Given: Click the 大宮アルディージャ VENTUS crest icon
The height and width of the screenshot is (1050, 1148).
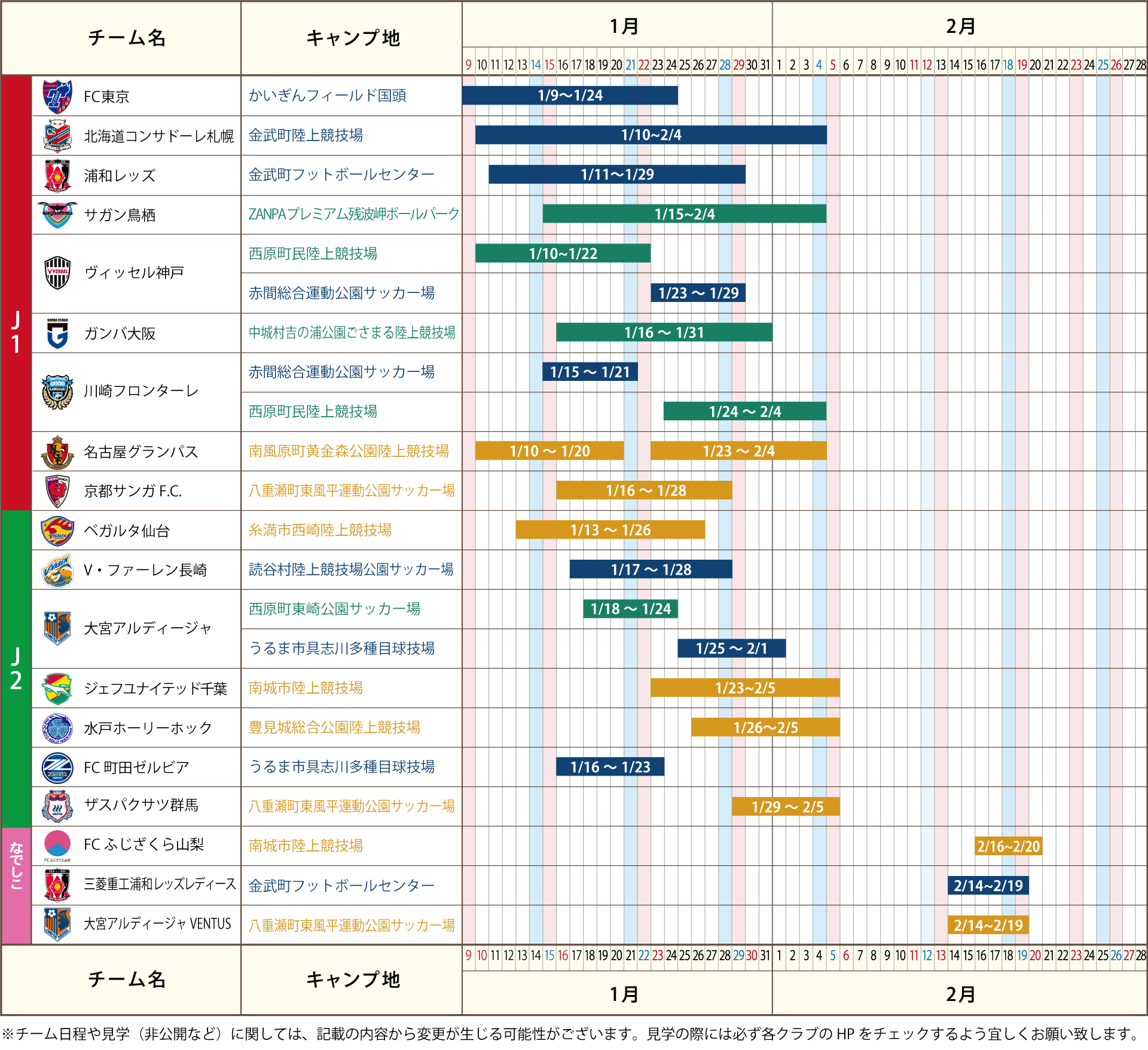Looking at the screenshot, I should (x=57, y=924).
